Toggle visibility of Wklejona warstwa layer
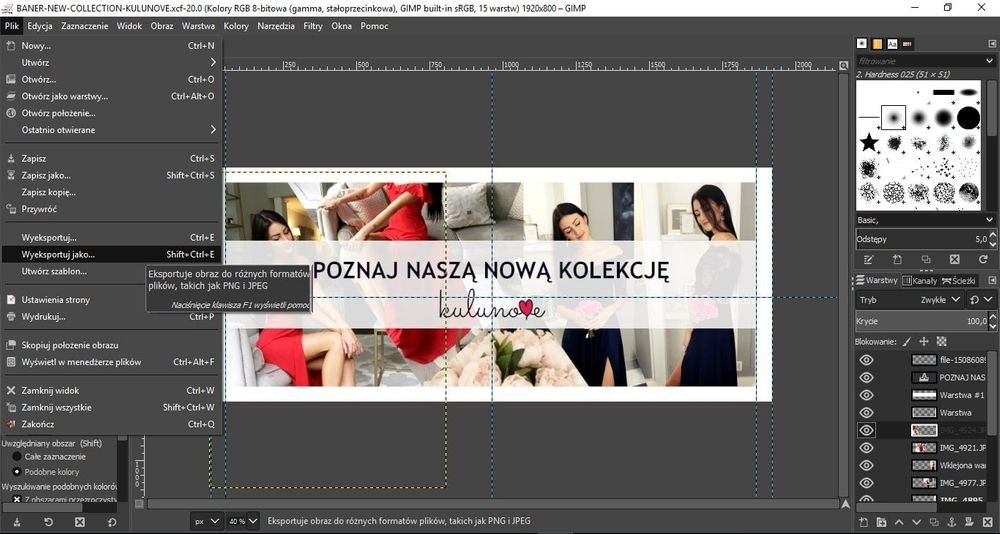Screen dimensions: 1000x534 point(865,466)
